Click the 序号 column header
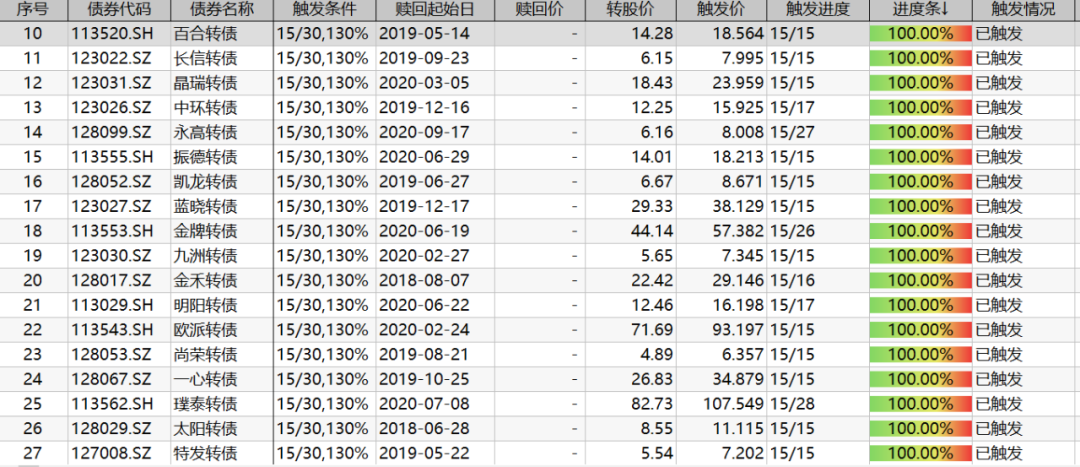 point(32,10)
